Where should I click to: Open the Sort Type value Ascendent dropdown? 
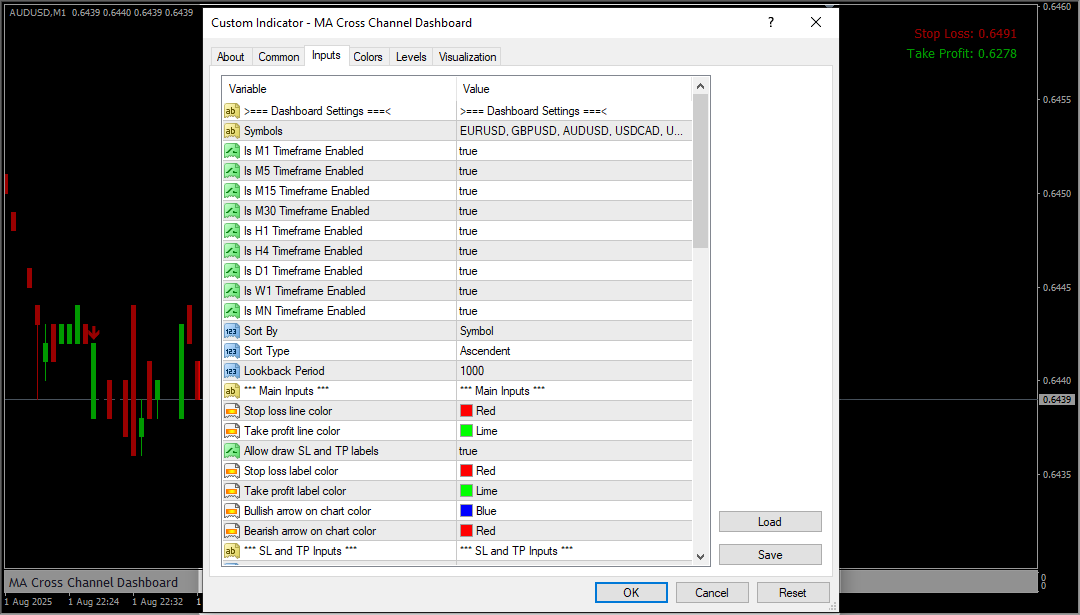573,351
